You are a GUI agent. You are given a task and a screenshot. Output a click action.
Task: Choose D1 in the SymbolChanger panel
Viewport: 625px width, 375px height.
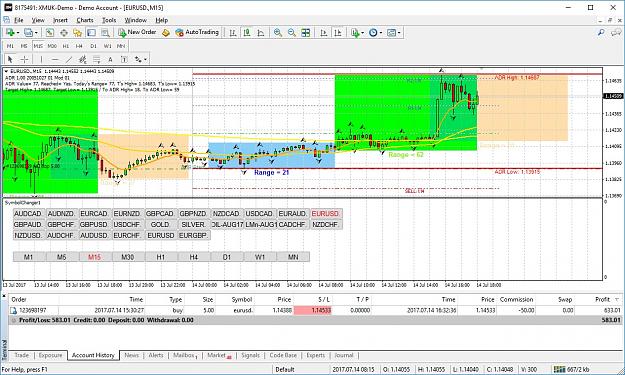click(x=227, y=257)
